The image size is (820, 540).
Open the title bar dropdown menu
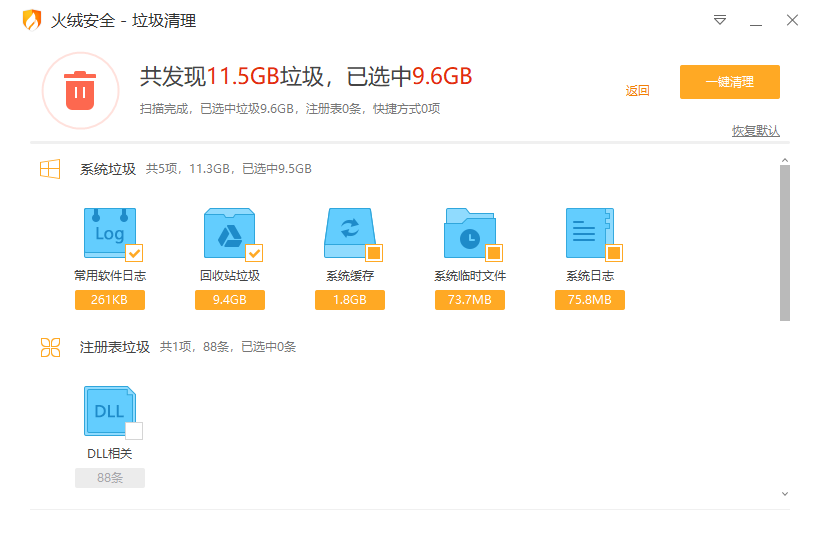tap(720, 20)
